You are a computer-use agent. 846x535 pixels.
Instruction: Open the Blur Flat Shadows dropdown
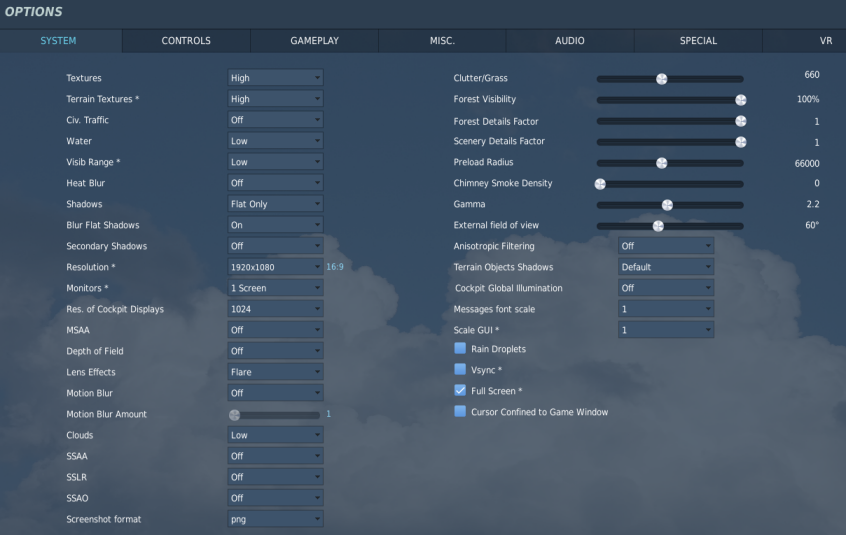[x=275, y=225]
